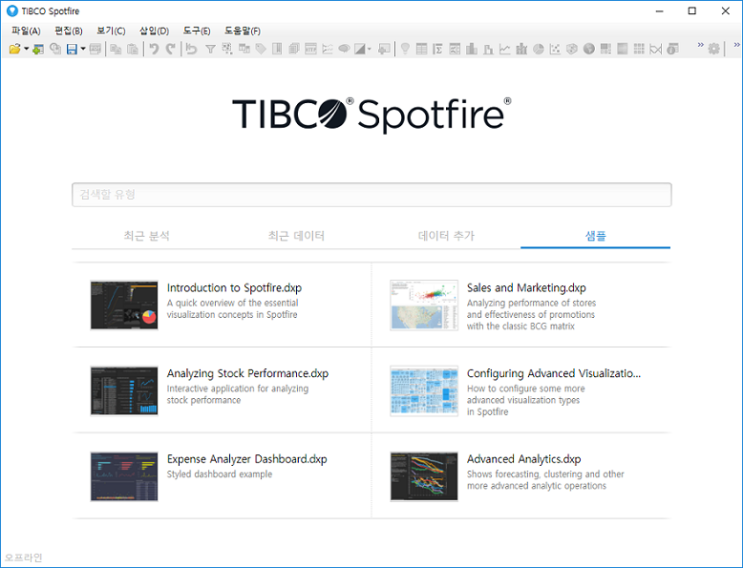Viewport: 743px width, 568px height.
Task: Expand the Open icon dropdown arrow
Action: click(x=27, y=48)
